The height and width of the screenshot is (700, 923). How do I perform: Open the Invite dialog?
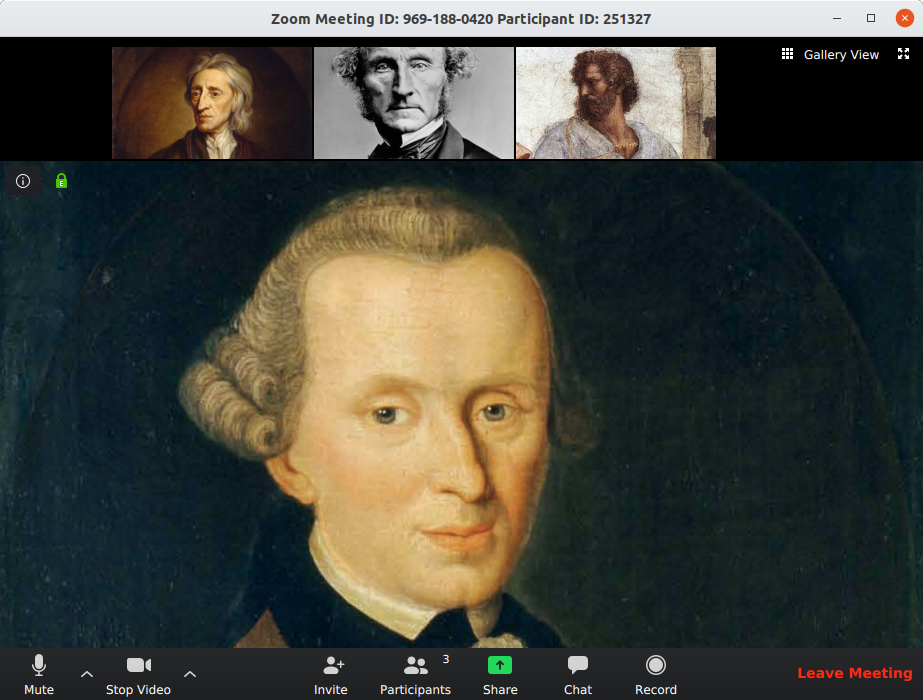[x=331, y=675]
